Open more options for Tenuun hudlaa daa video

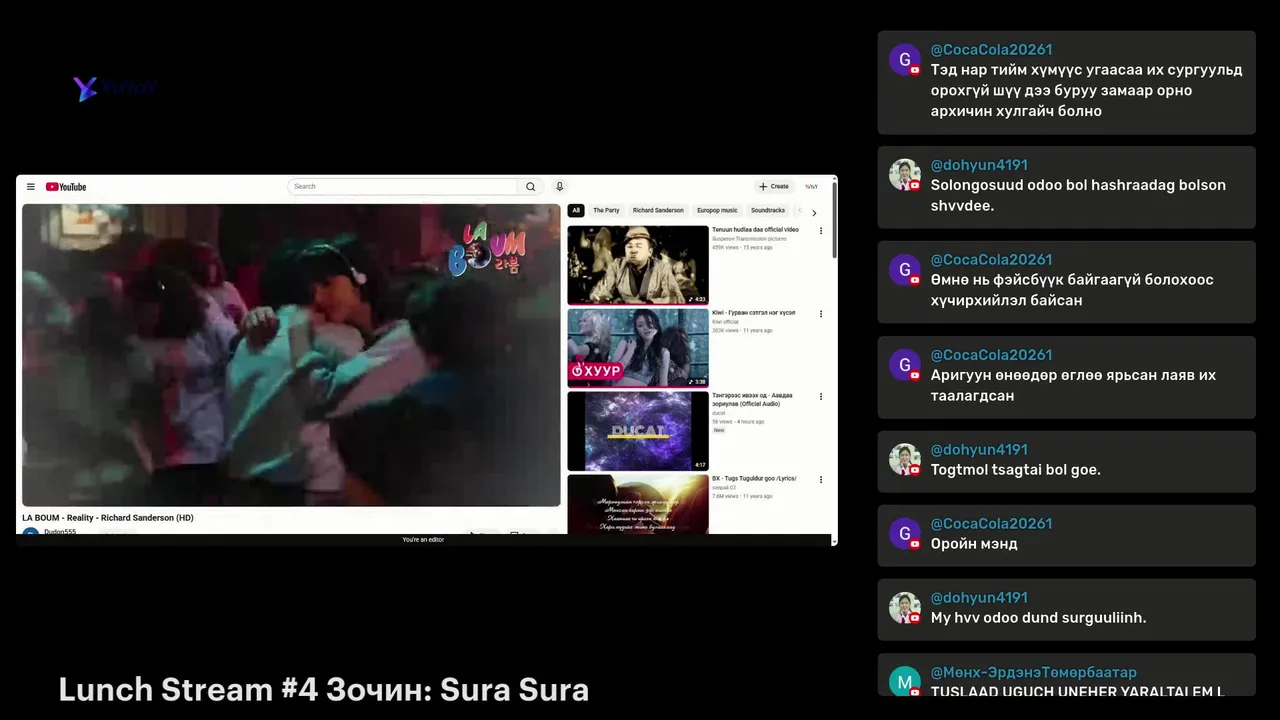click(821, 231)
